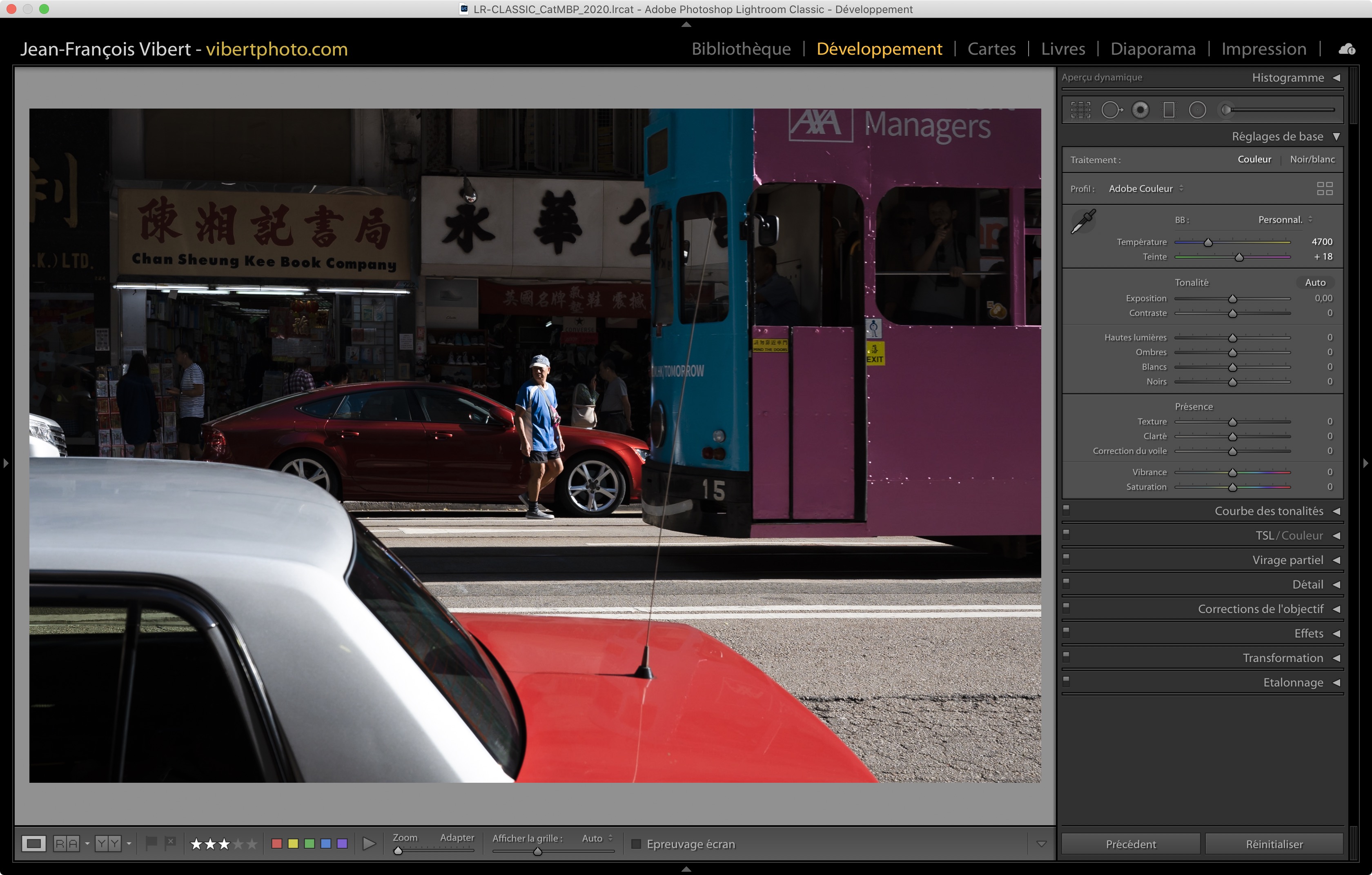Set rating to the fourth star

point(239,844)
